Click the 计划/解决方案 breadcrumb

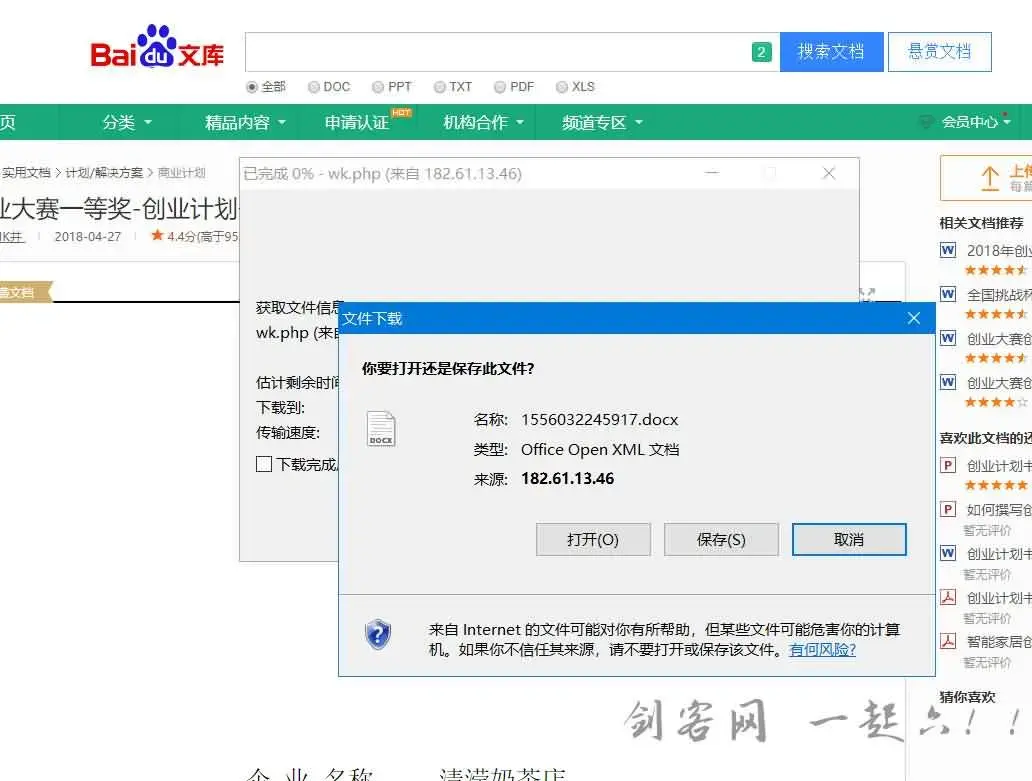pyautogui.click(x=104, y=172)
